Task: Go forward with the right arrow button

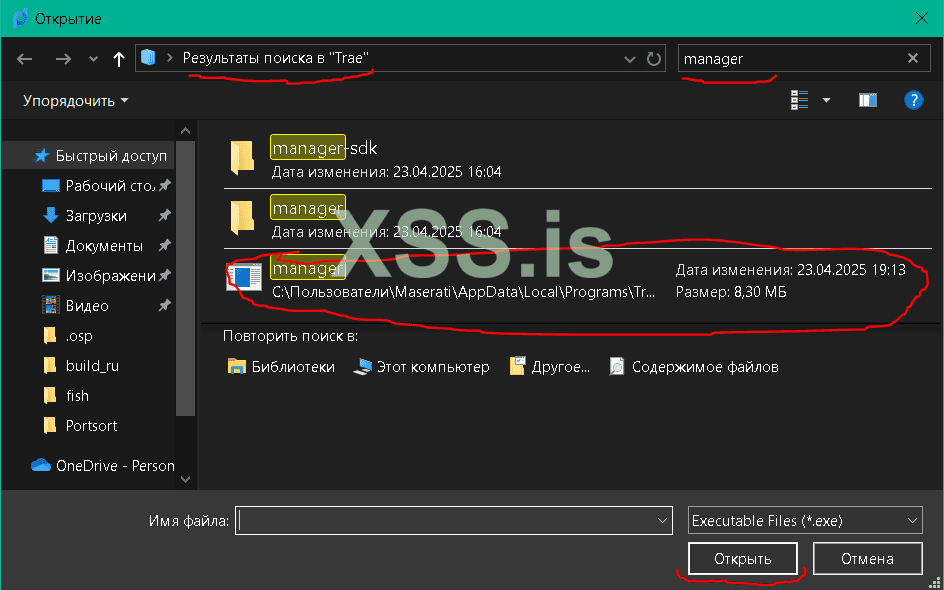Action: pyautogui.click(x=63, y=59)
